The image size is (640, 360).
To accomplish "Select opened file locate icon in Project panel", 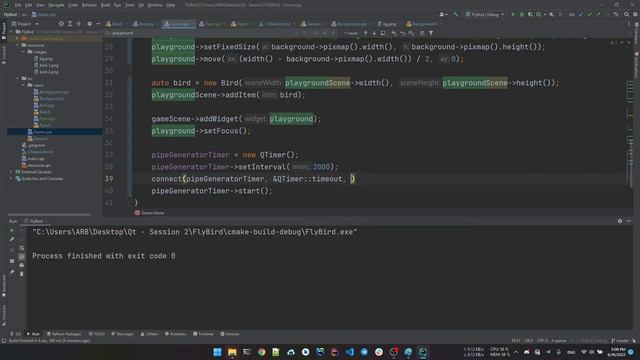I will pos(61,24).
